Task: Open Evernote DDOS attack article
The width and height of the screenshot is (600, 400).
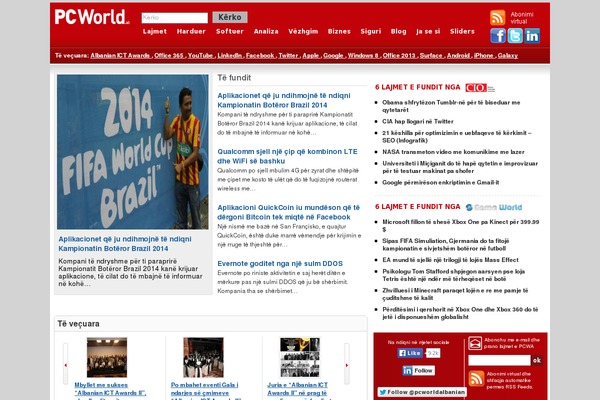Action: (x=280, y=263)
